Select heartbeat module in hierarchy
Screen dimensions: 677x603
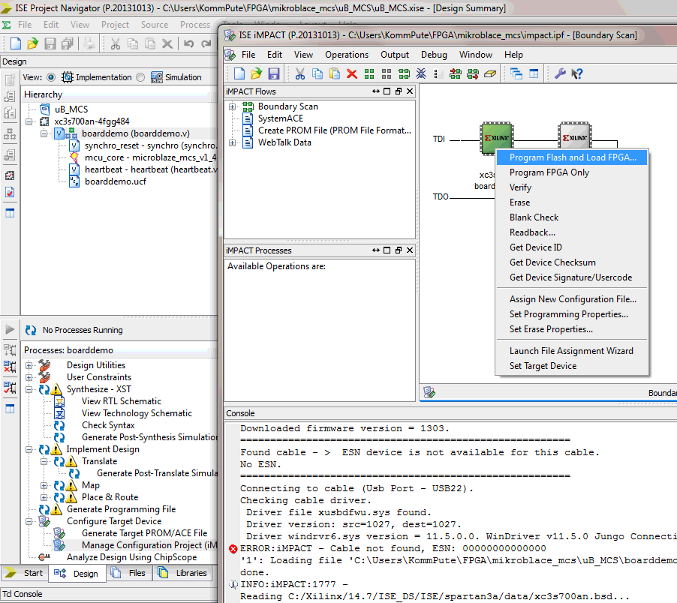point(151,170)
